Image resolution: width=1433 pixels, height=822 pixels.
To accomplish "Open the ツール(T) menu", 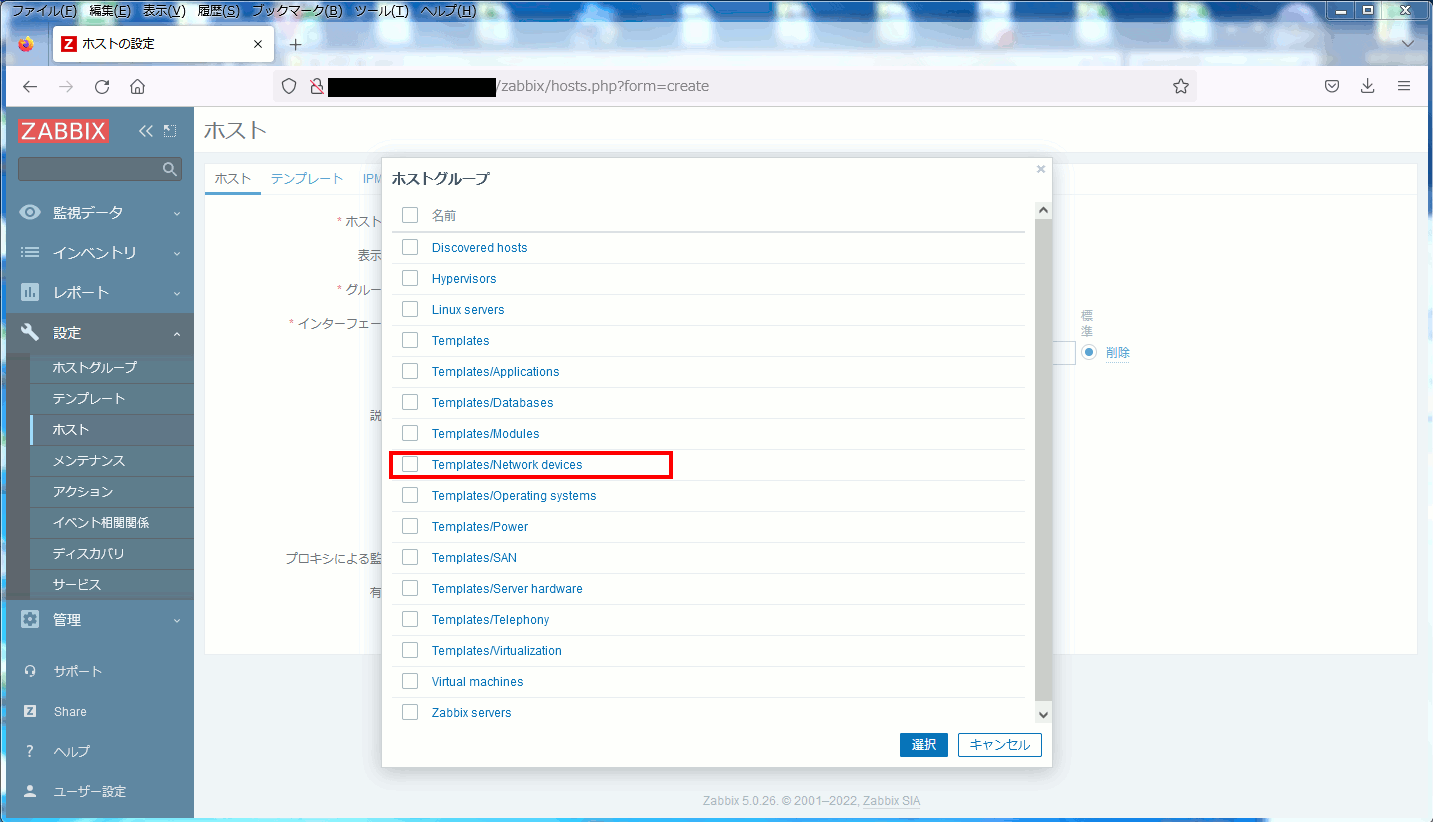I will pos(382,11).
